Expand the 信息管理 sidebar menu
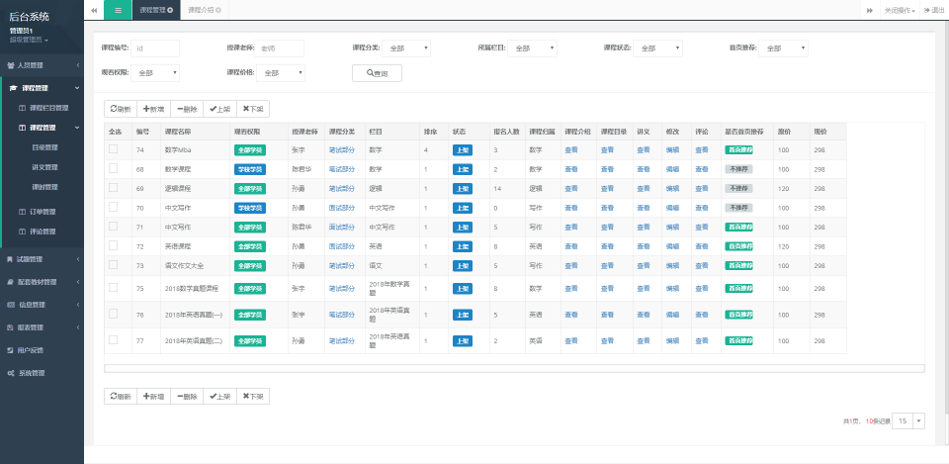Viewport: 949px width, 464px height. [x=42, y=305]
